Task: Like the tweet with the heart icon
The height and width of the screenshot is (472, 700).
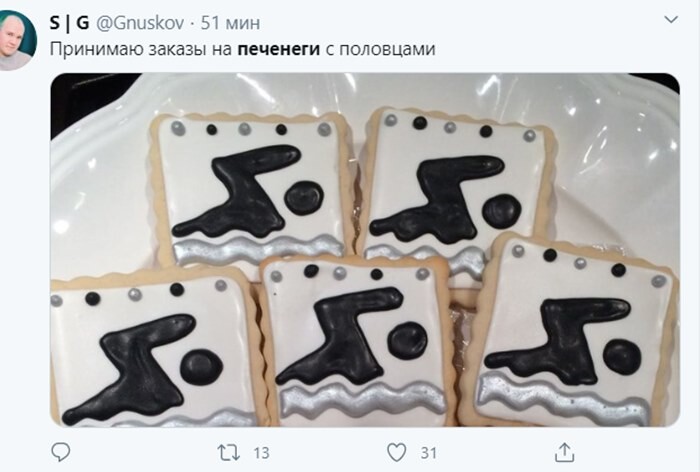Action: point(396,452)
